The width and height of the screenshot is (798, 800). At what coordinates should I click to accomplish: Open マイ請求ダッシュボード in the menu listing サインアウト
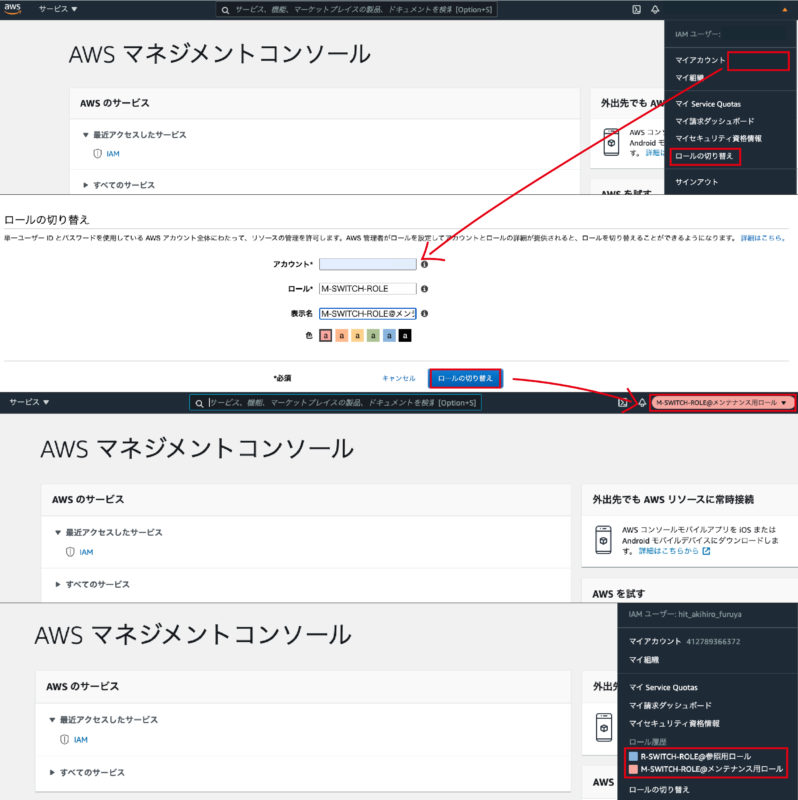click(x=714, y=121)
